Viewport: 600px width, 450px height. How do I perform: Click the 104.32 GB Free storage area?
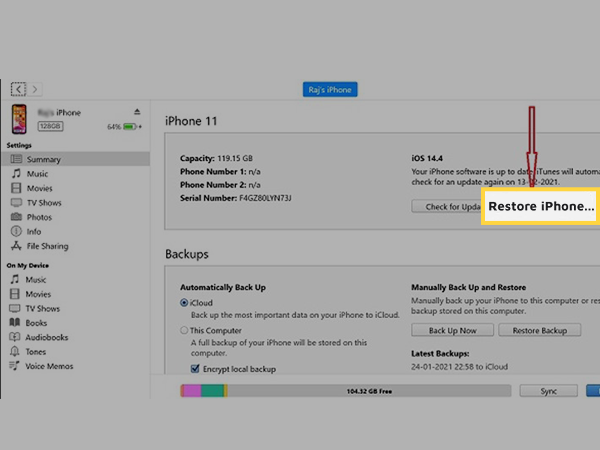pos(369,391)
